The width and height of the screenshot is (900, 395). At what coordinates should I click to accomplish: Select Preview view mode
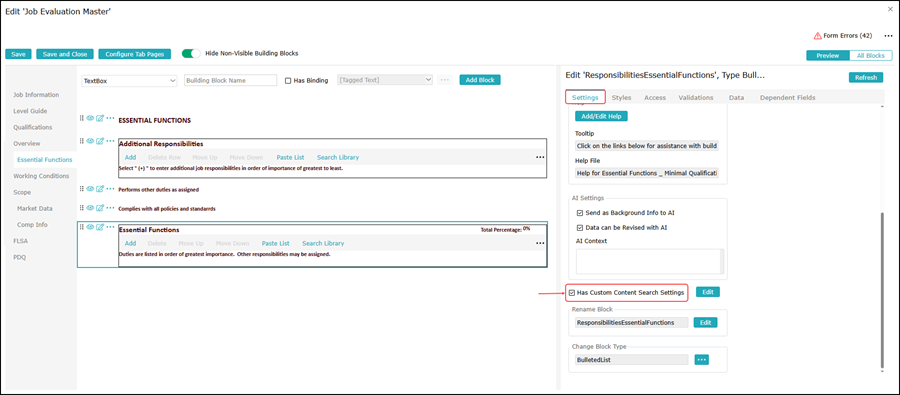point(828,56)
